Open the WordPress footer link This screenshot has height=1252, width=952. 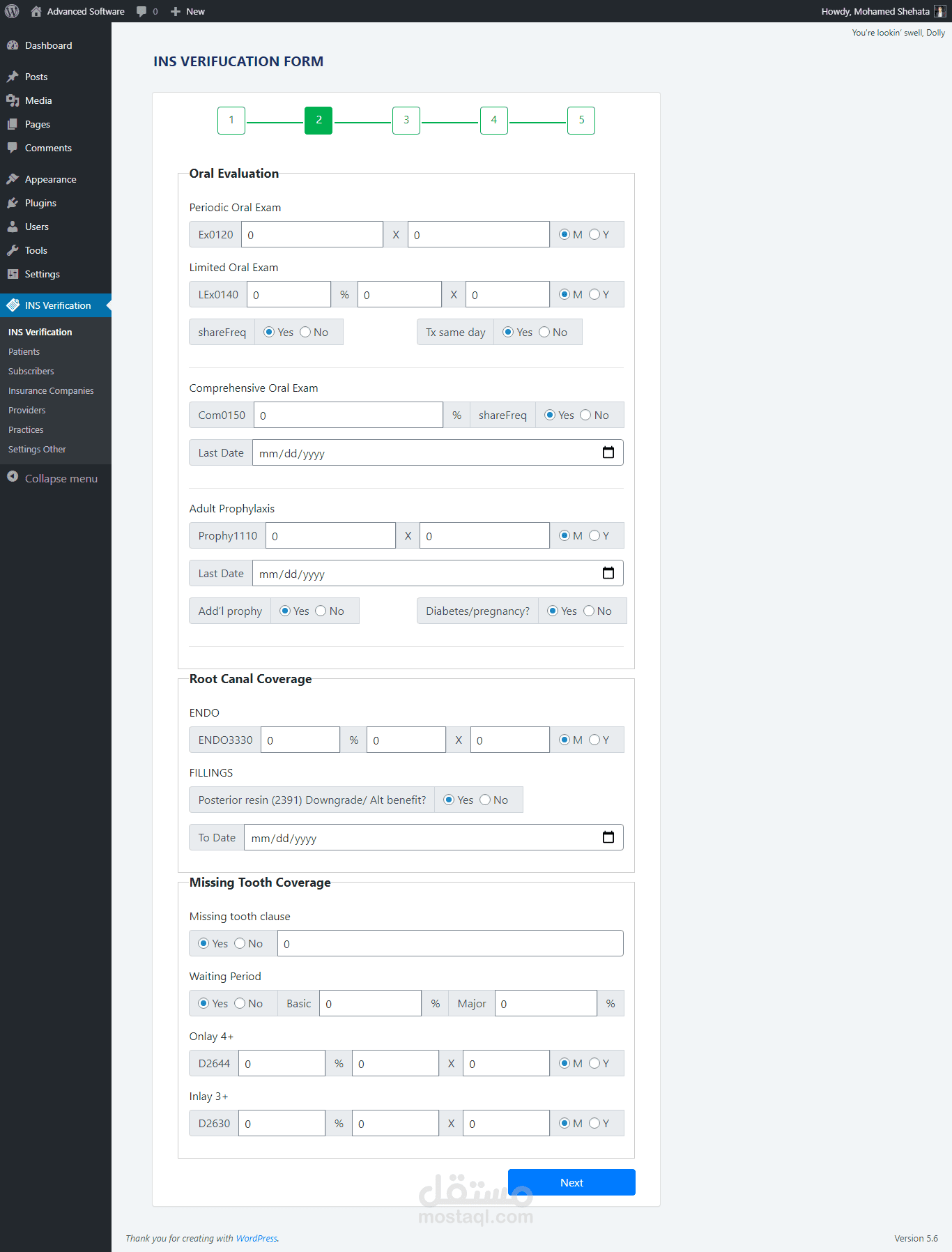coord(256,1238)
